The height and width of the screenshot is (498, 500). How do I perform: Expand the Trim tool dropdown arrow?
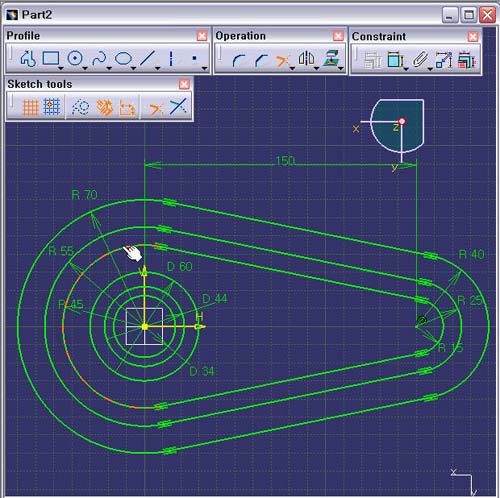292,68
